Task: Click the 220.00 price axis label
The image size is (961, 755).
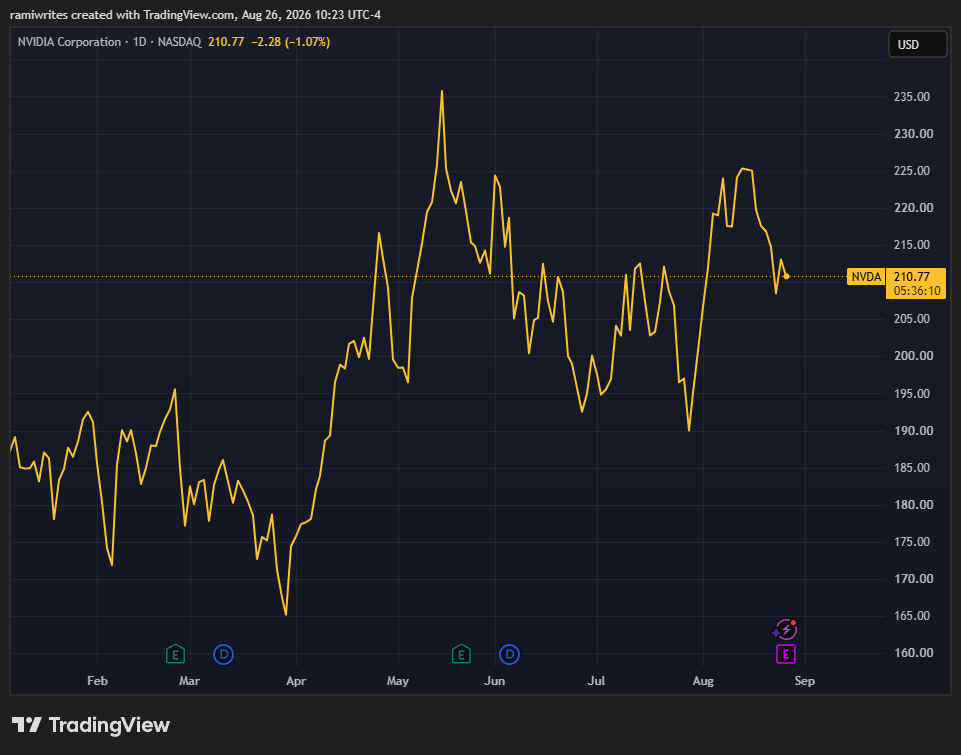Action: pyautogui.click(x=913, y=208)
